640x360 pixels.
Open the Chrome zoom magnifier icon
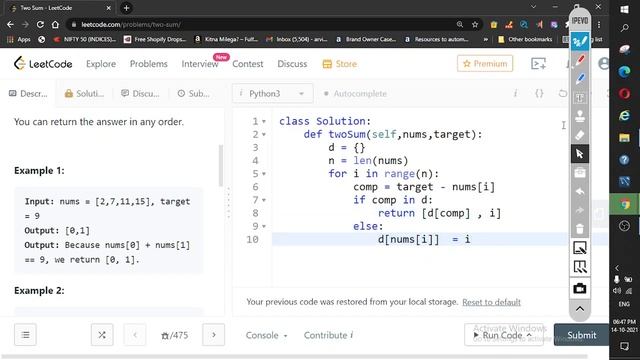click(460, 24)
